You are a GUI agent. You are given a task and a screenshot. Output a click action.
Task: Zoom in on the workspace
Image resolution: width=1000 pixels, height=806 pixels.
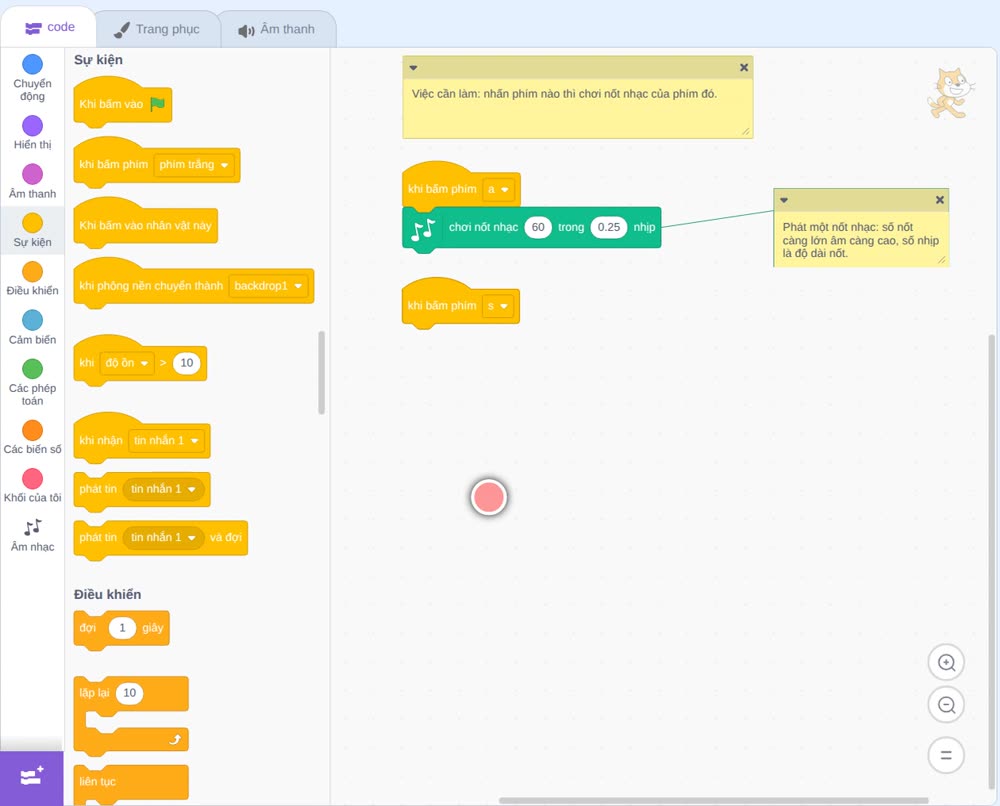[946, 663]
